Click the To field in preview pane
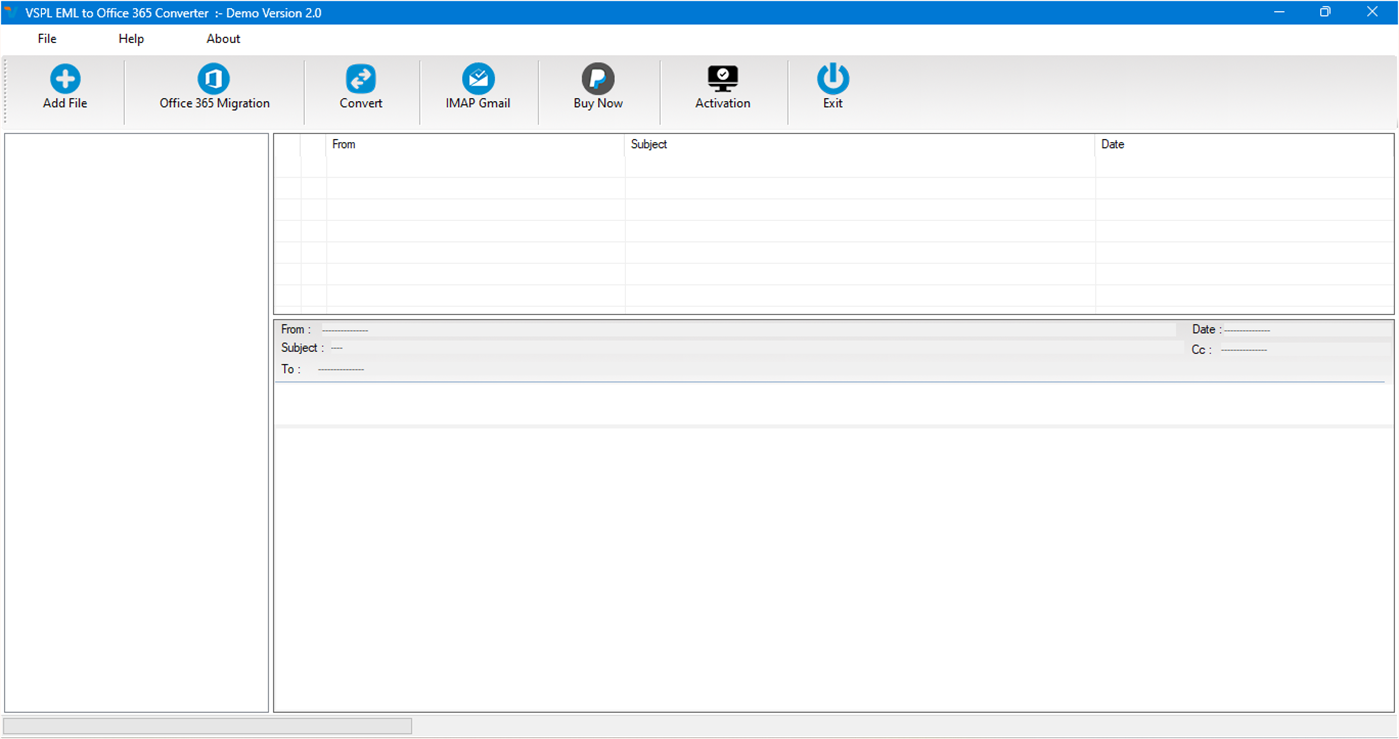The image size is (1399, 739). (x=340, y=369)
